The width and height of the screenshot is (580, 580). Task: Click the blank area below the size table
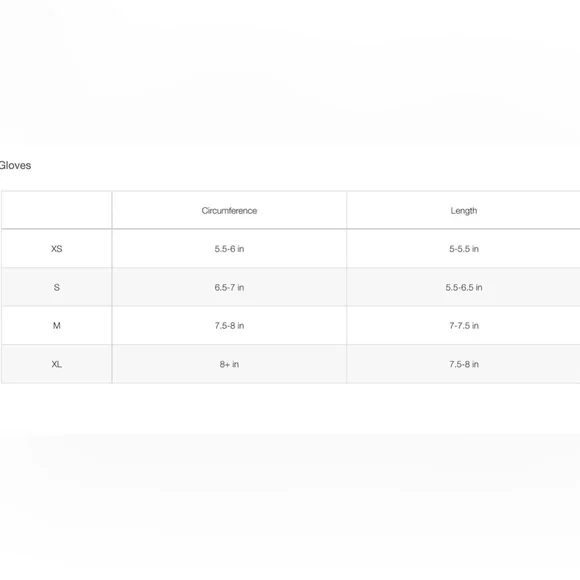click(x=290, y=481)
